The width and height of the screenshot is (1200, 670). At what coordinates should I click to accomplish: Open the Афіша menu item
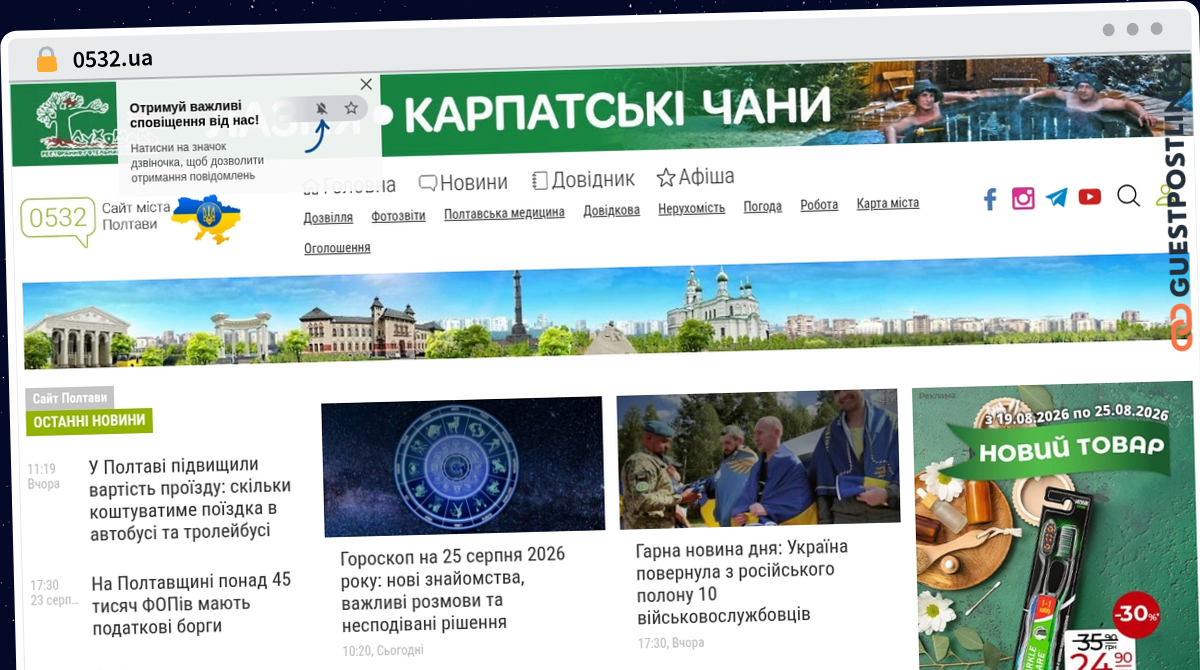[x=695, y=177]
